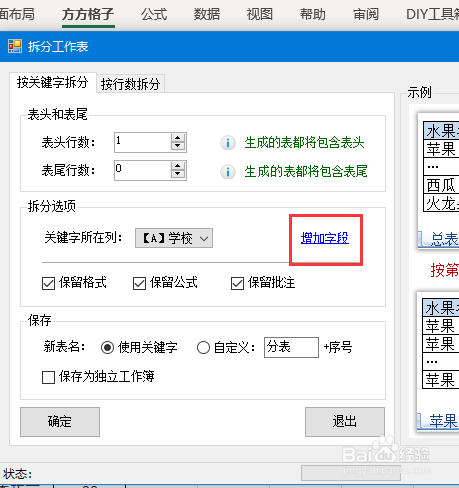Switch to 按关键字拆分 tab
The image size is (459, 488).
[x=53, y=82]
